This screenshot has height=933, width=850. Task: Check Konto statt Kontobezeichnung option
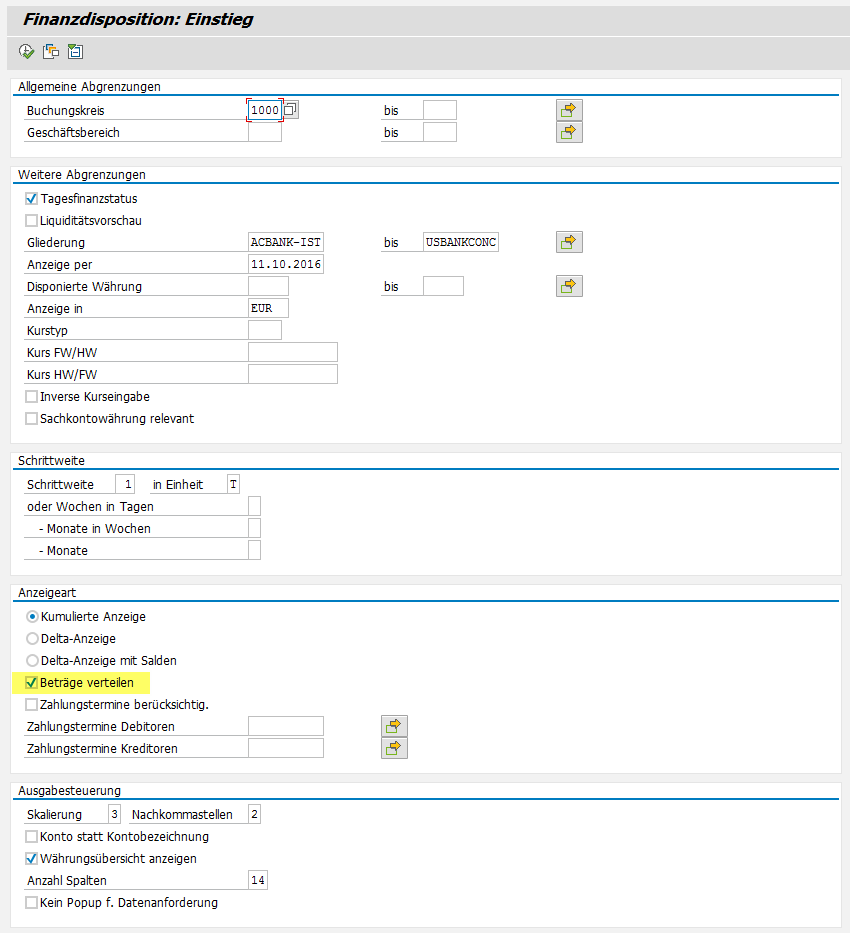[31, 837]
